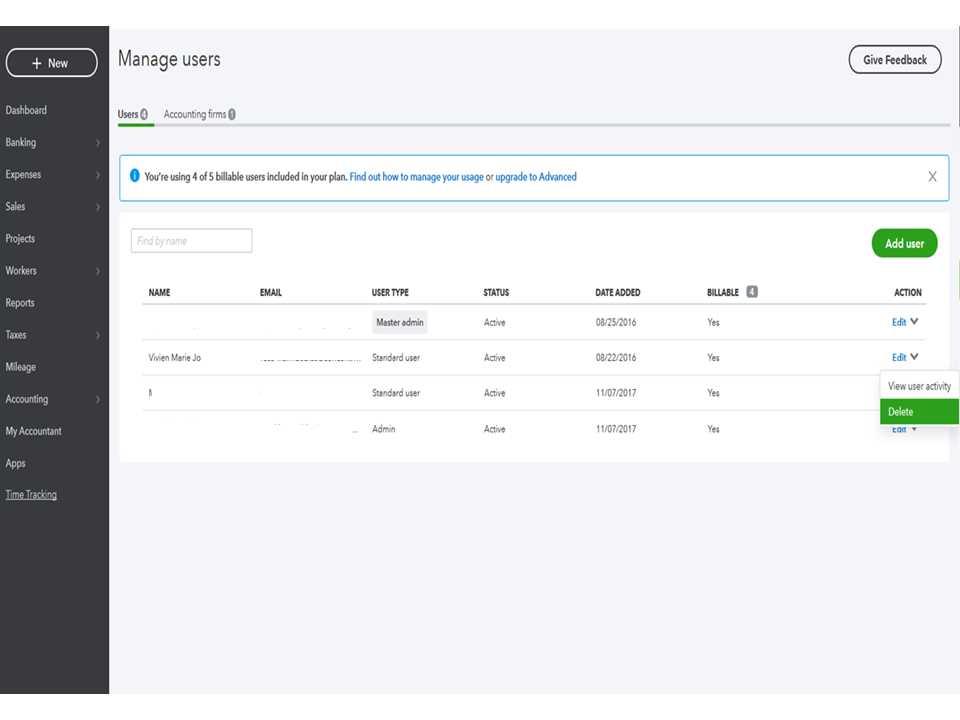The image size is (960, 720).
Task: Open Time Tracking in the sidebar
Action: click(x=31, y=495)
